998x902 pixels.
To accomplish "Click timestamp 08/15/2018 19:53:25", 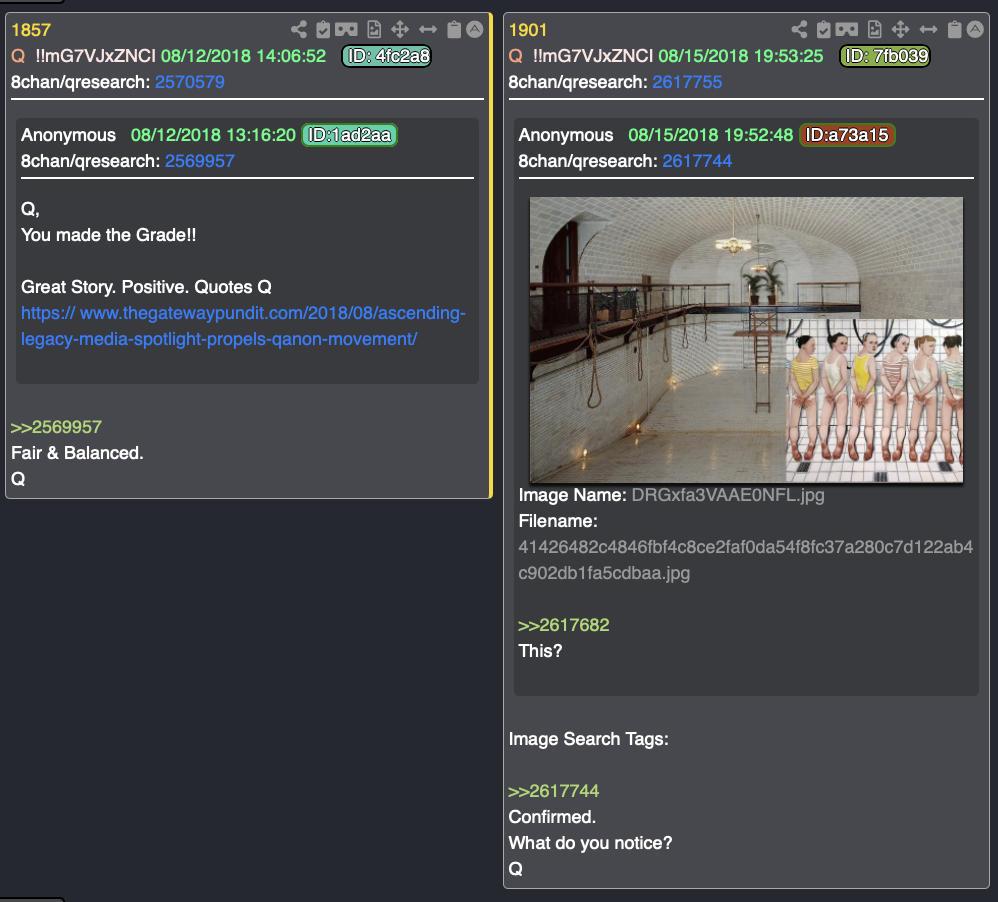I will click(741, 56).
